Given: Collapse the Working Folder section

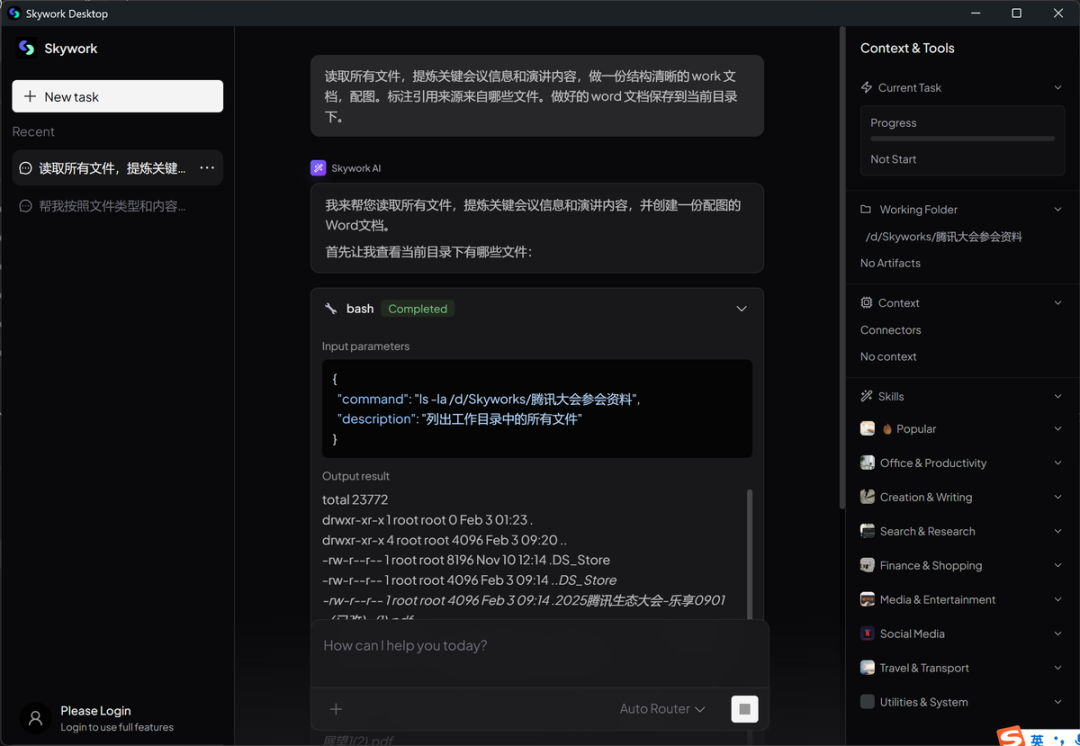Looking at the screenshot, I should coord(1058,209).
